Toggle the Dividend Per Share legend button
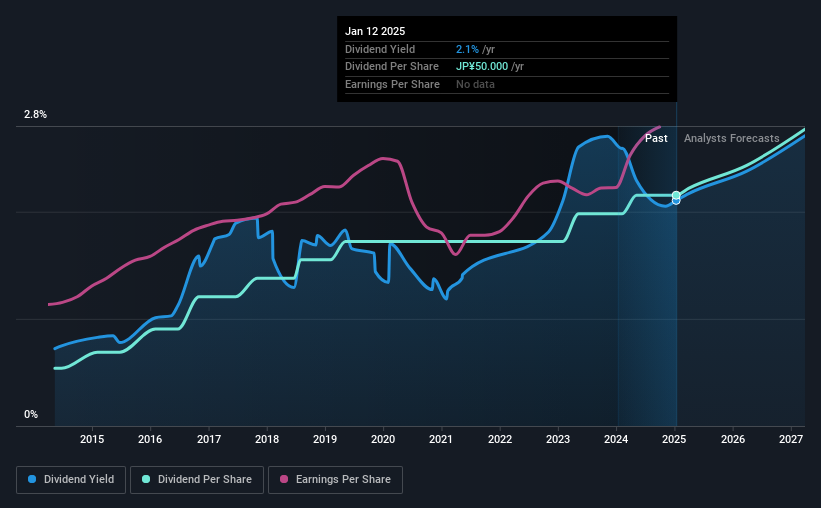The width and height of the screenshot is (821, 508). 197,480
